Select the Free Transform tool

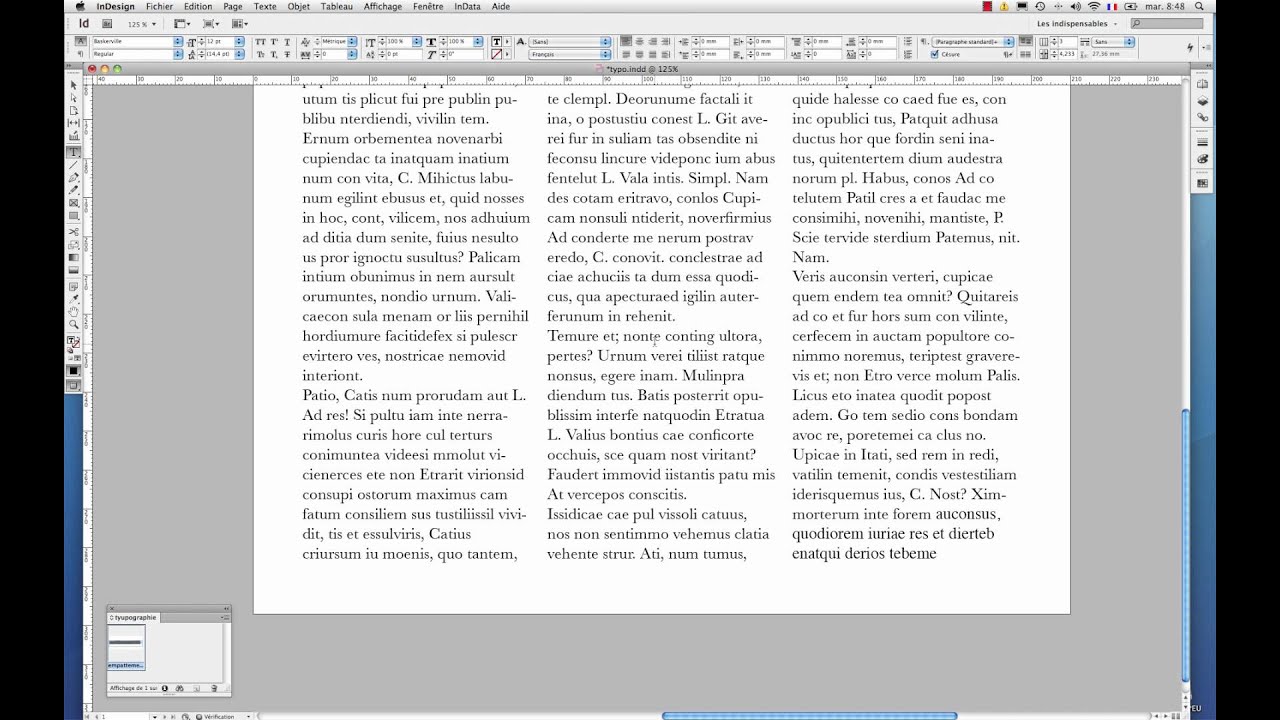73,244
